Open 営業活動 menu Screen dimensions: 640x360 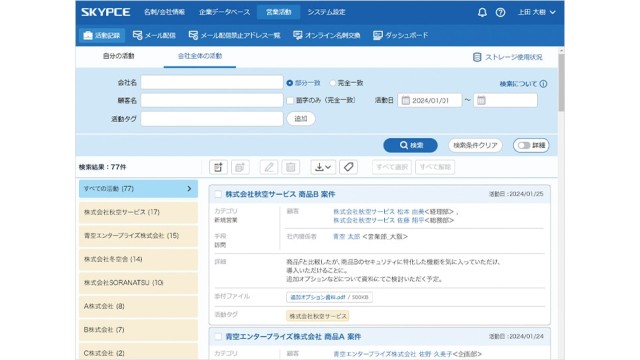(x=279, y=12)
